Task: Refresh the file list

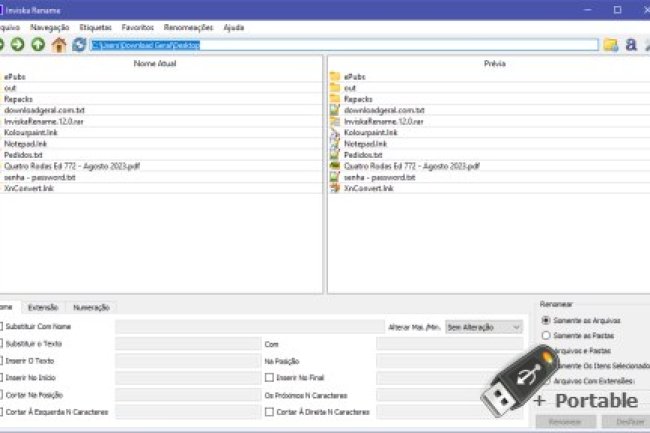Action: (x=79, y=44)
